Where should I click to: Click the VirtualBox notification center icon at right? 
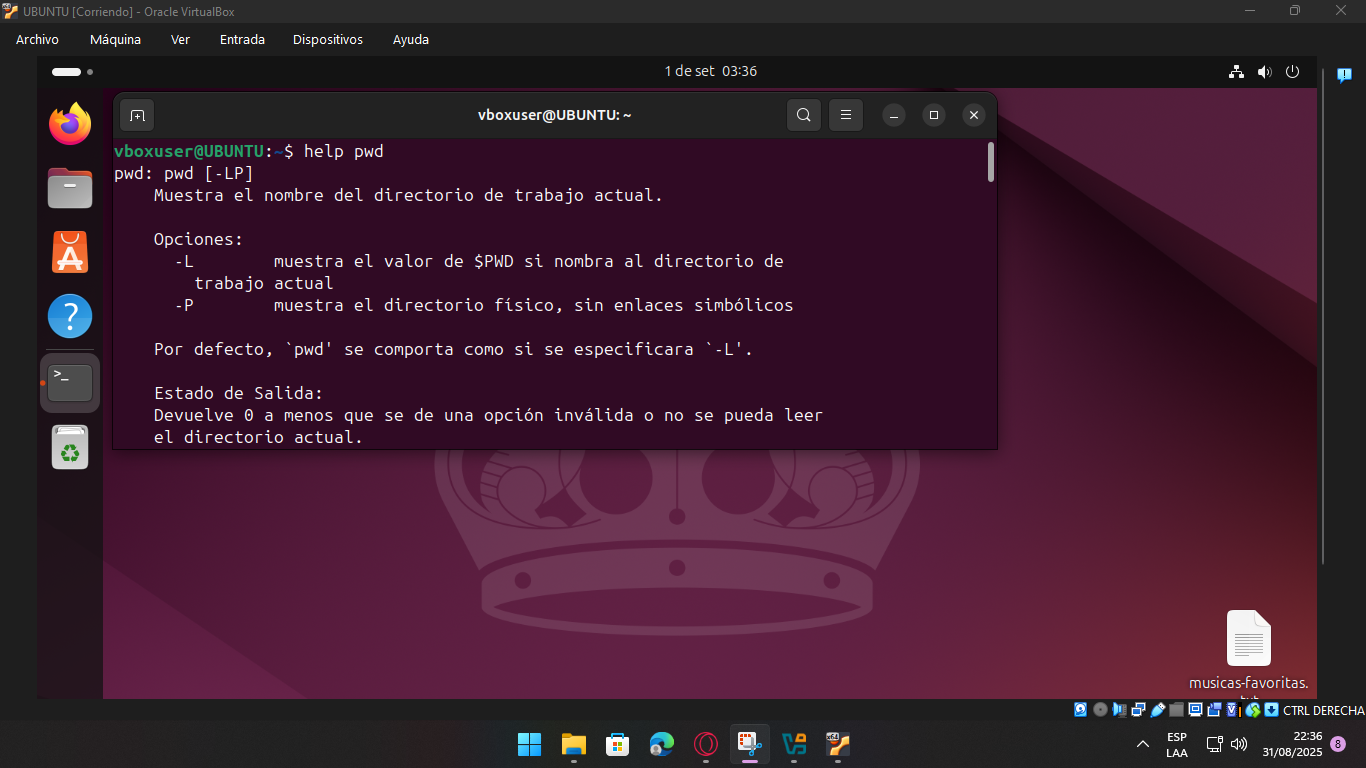(1345, 75)
